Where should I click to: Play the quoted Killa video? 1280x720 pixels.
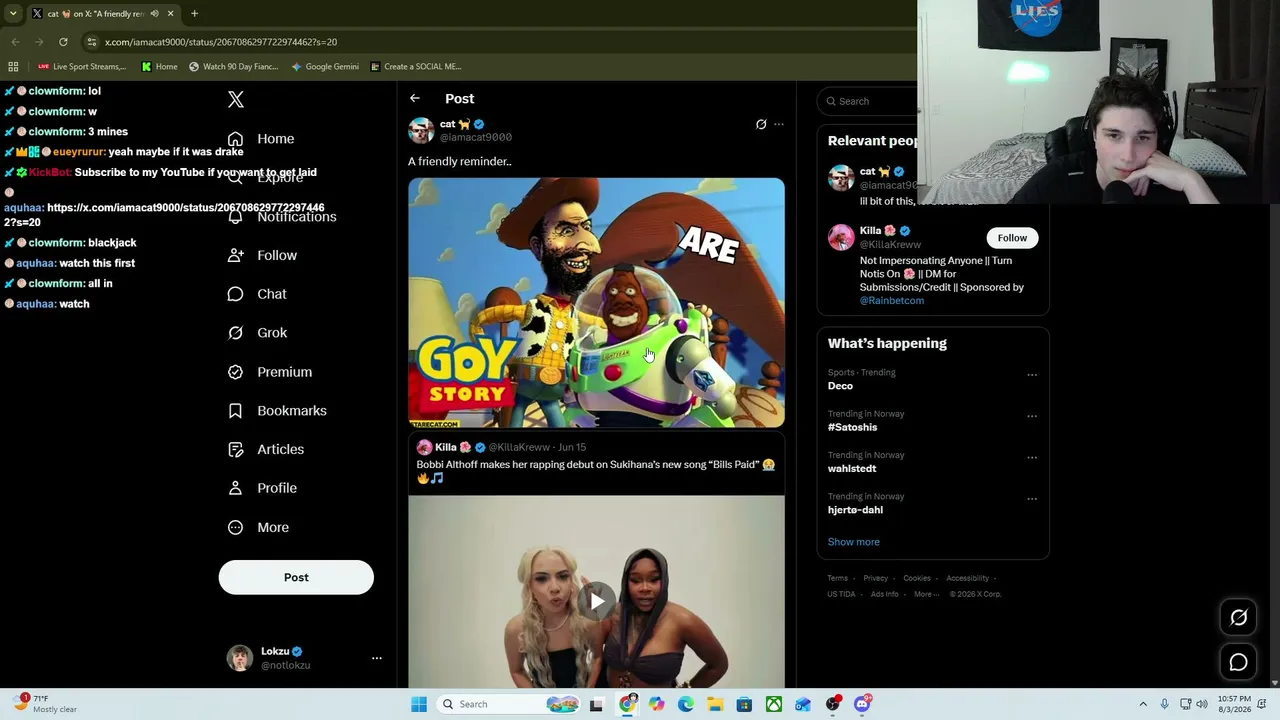click(596, 601)
